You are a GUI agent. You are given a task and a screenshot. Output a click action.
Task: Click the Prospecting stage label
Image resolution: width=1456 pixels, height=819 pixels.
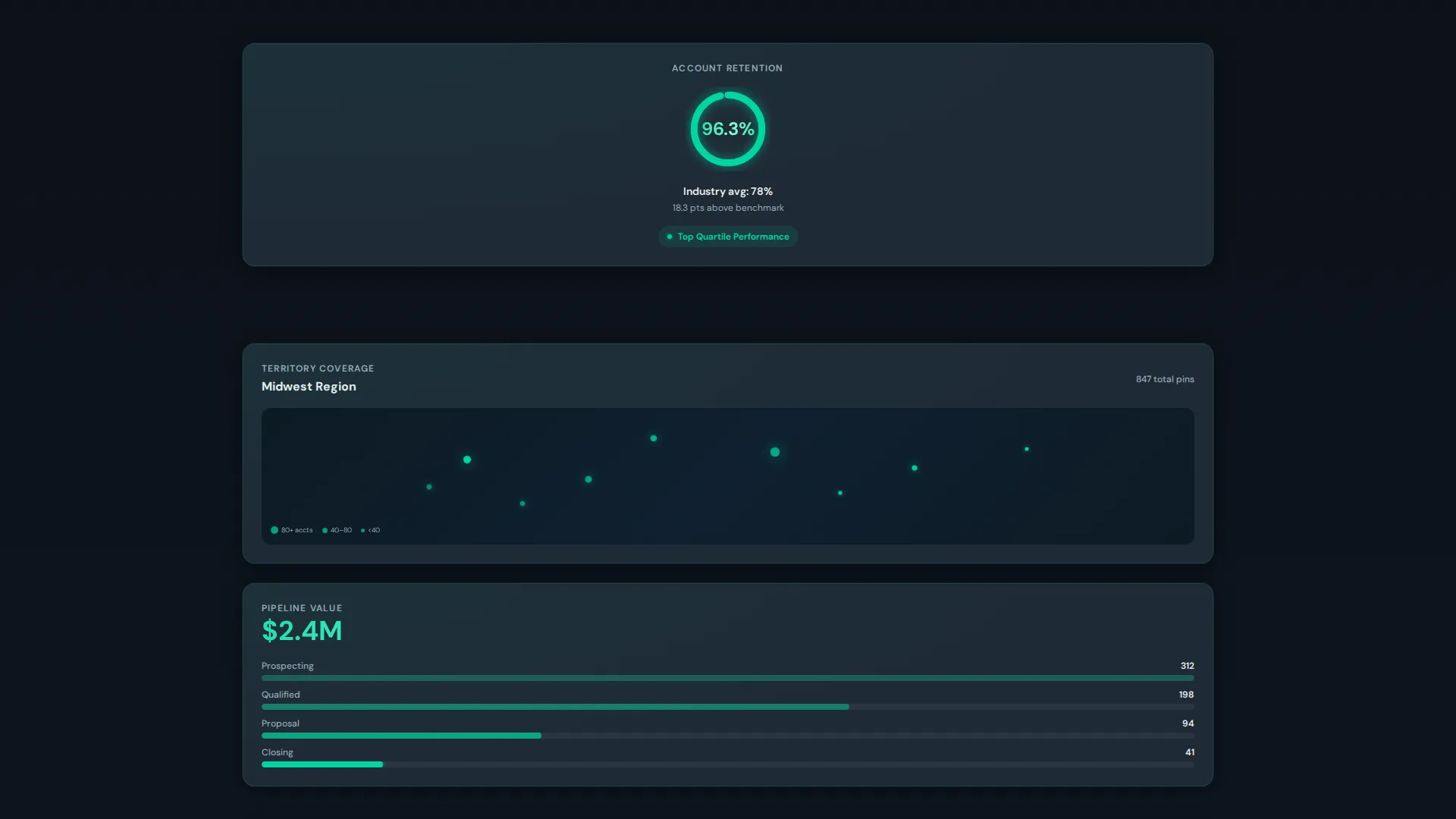tap(287, 666)
